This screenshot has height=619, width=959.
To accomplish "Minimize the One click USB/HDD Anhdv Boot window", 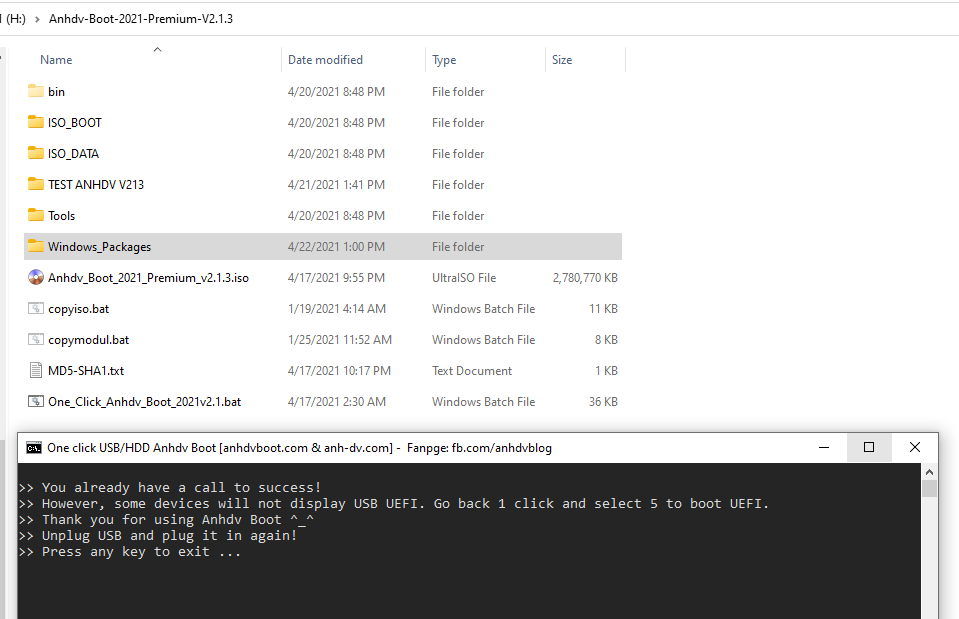I will point(824,448).
